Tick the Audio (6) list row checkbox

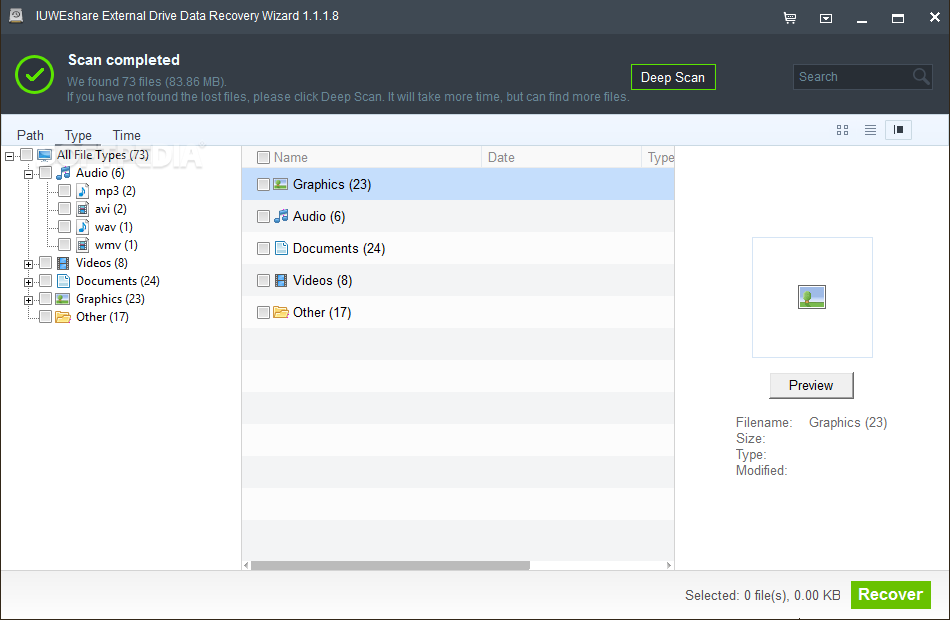(x=263, y=216)
